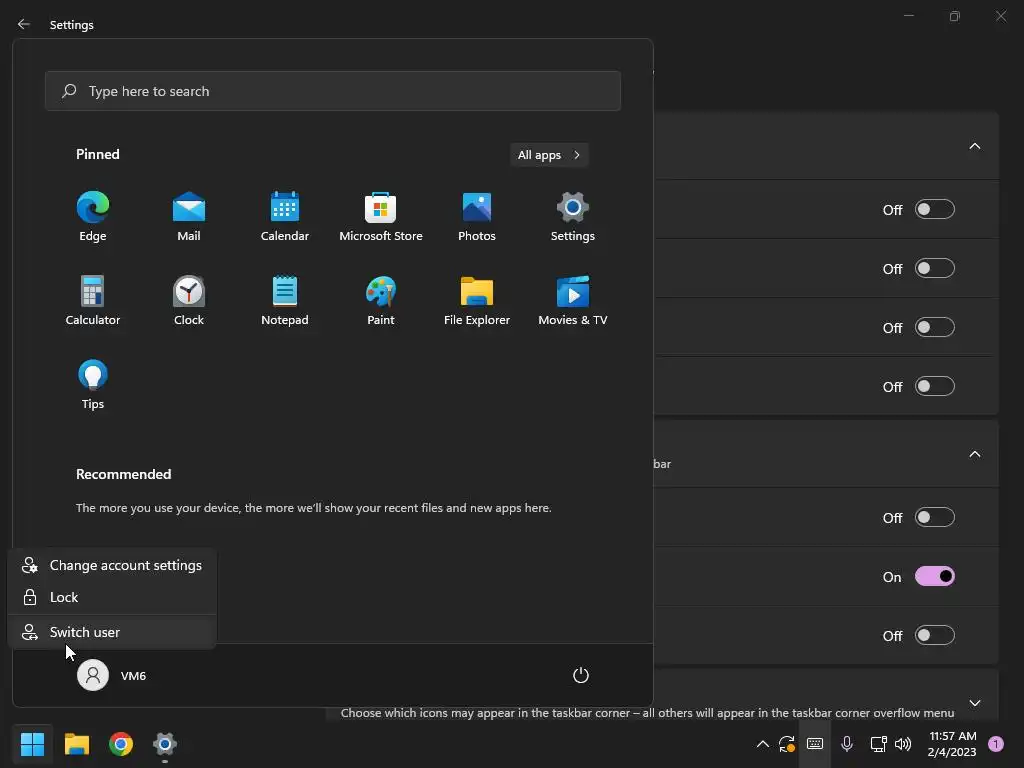Go back in Settings window
This screenshot has height=768, width=1024.
tap(24, 24)
